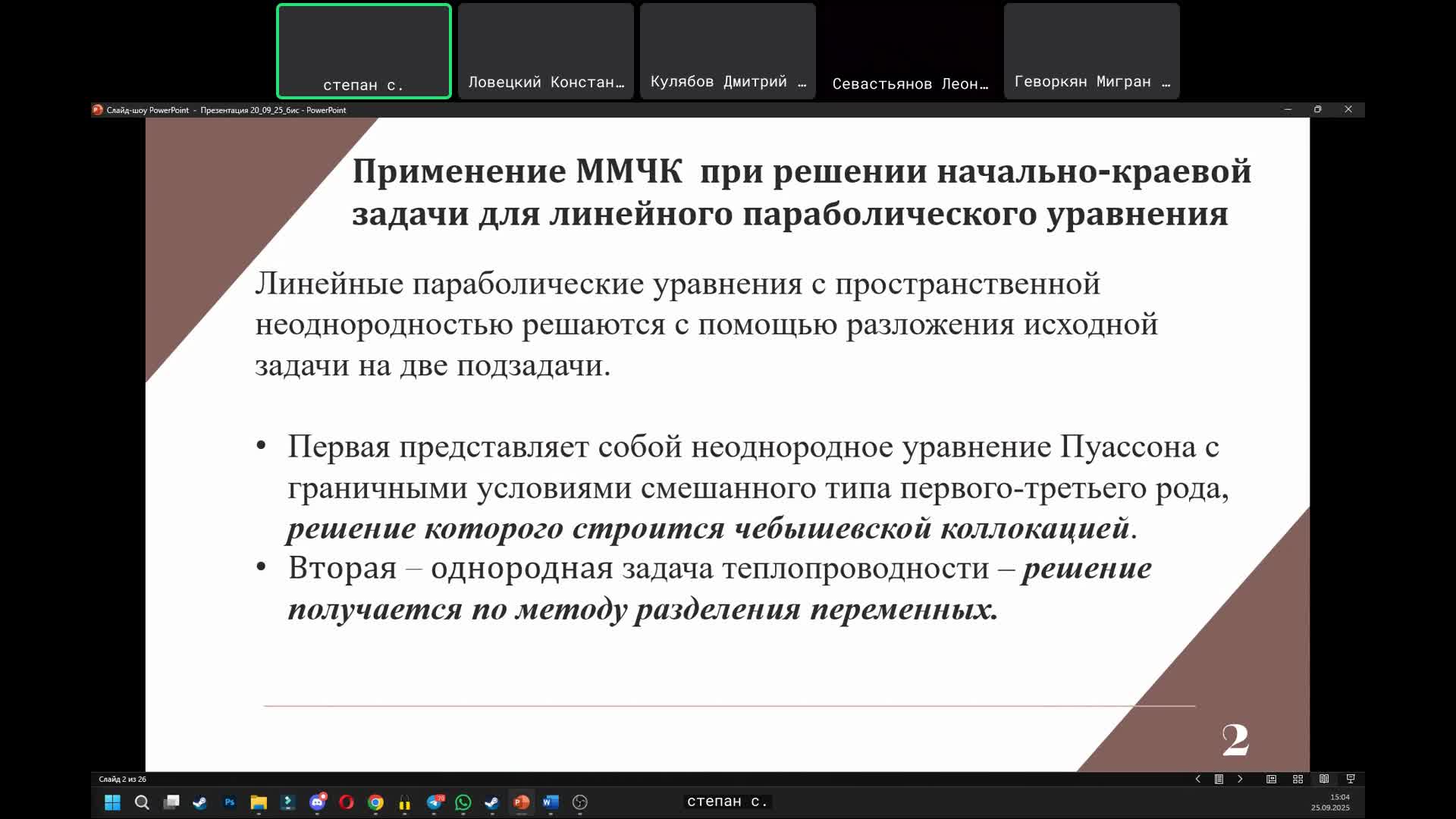
Task: Select Кулябов Дмитрий participant tile
Action: click(728, 52)
